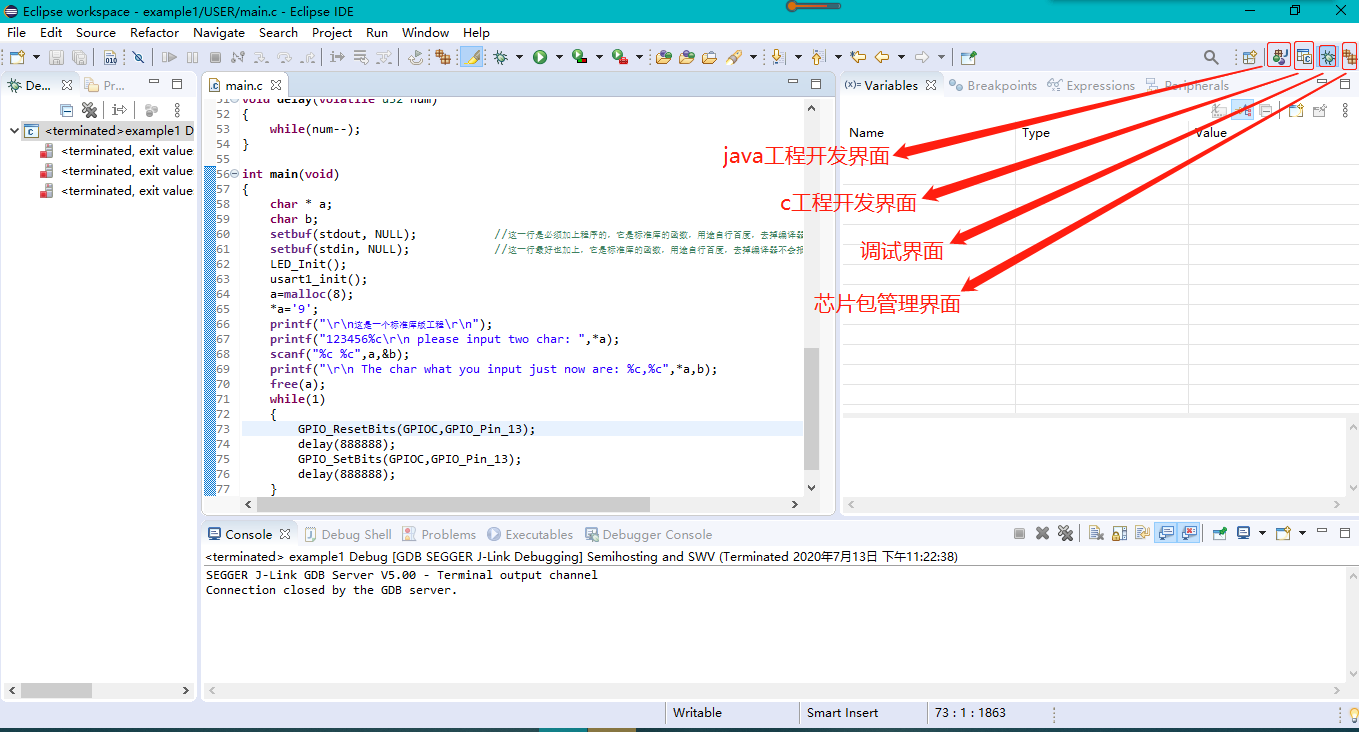Screen dimensions: 1359x732
Task: Click the Step Into icon
Action: [x=260, y=57]
